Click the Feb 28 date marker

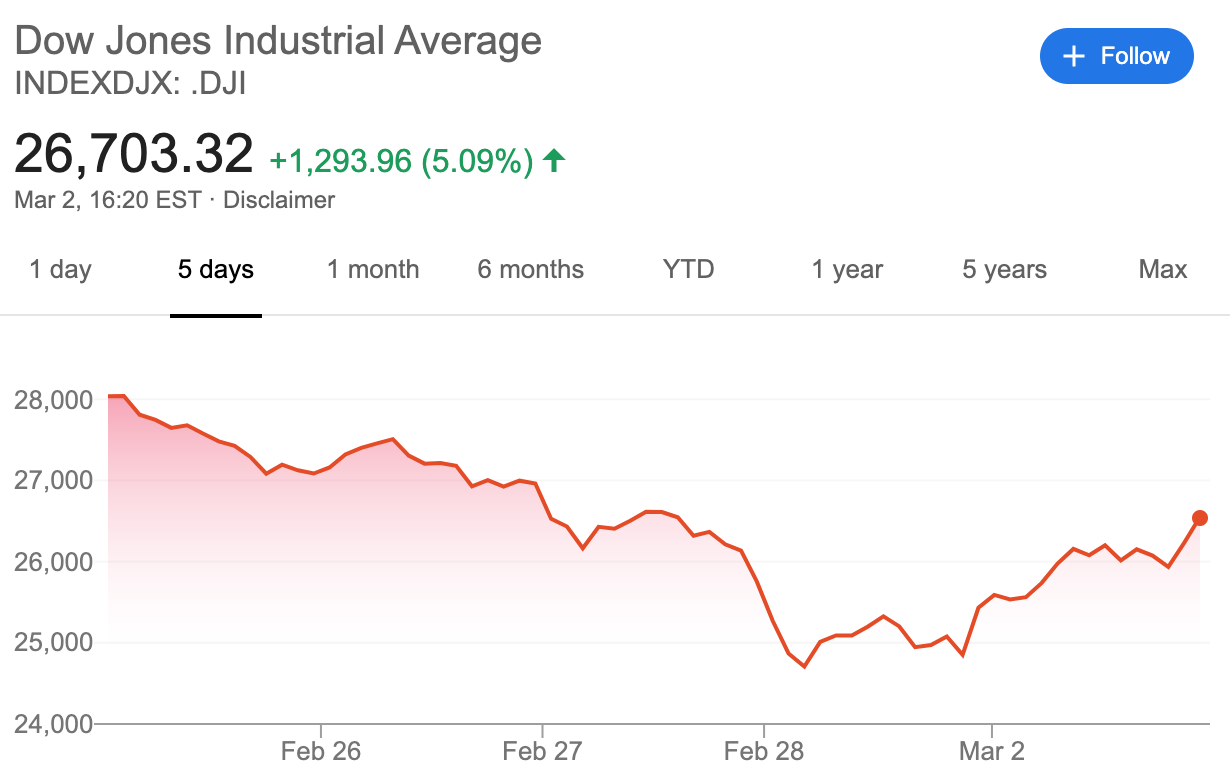tap(763, 750)
